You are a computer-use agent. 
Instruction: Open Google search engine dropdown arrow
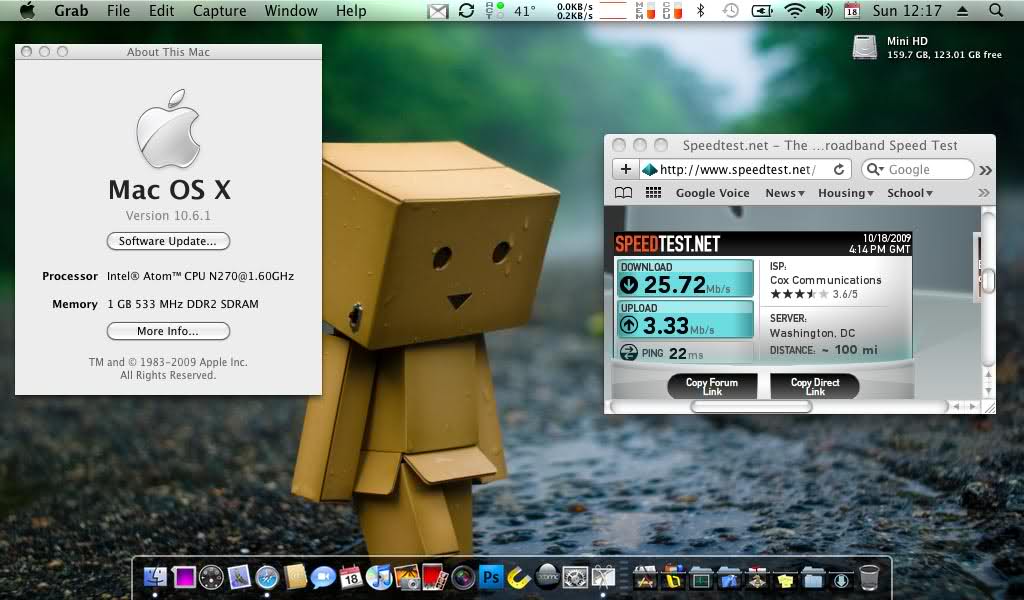[x=874, y=170]
